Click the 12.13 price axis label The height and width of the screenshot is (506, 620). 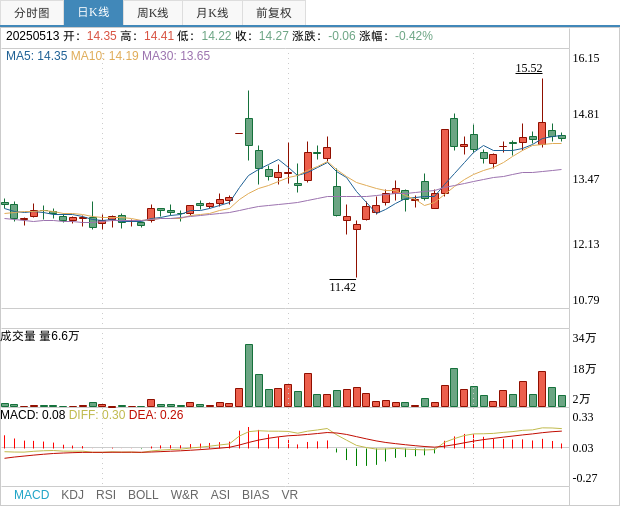586,244
